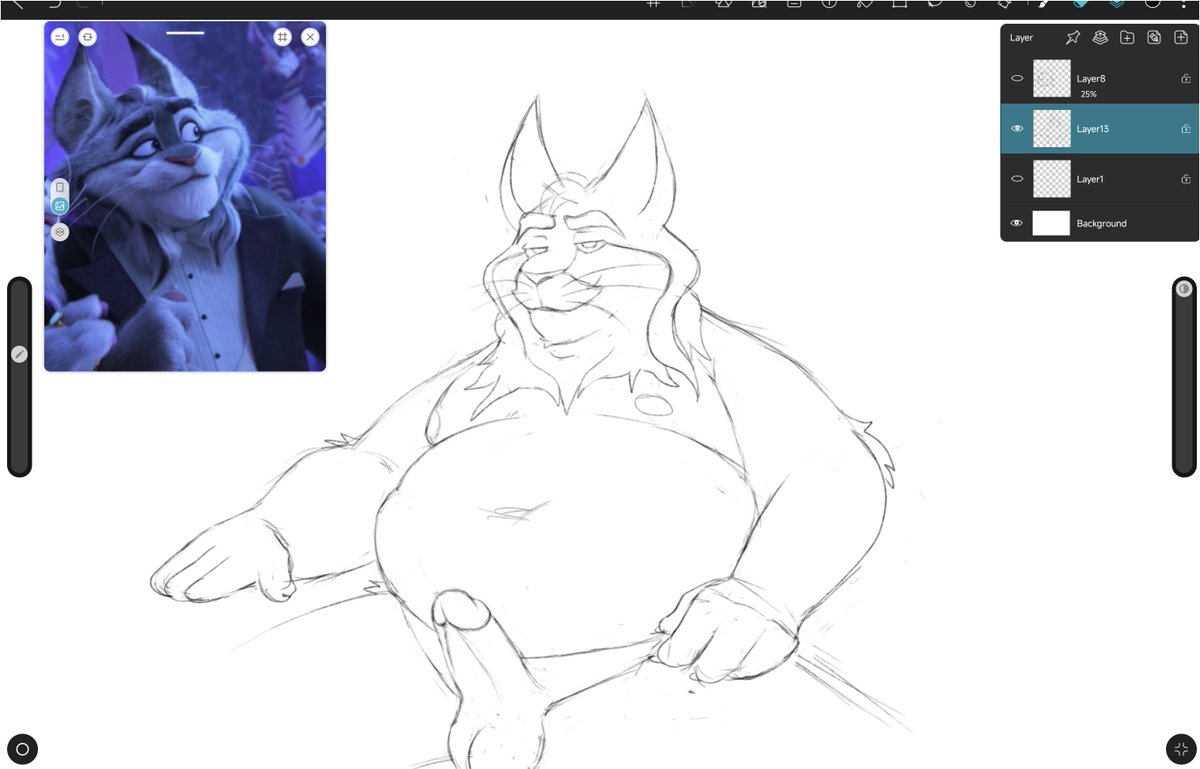Lock Layer8

click(1186, 78)
